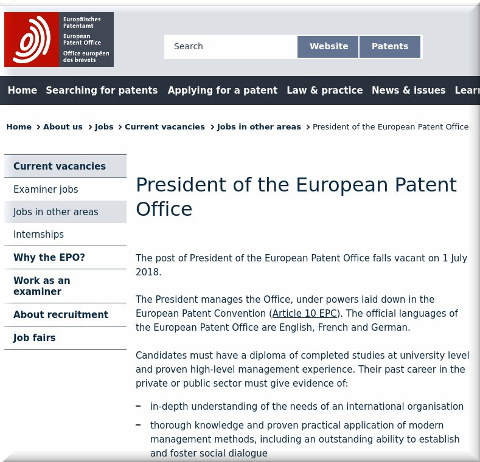Go to Applying for a patent
The height and width of the screenshot is (462, 480).
click(x=222, y=90)
